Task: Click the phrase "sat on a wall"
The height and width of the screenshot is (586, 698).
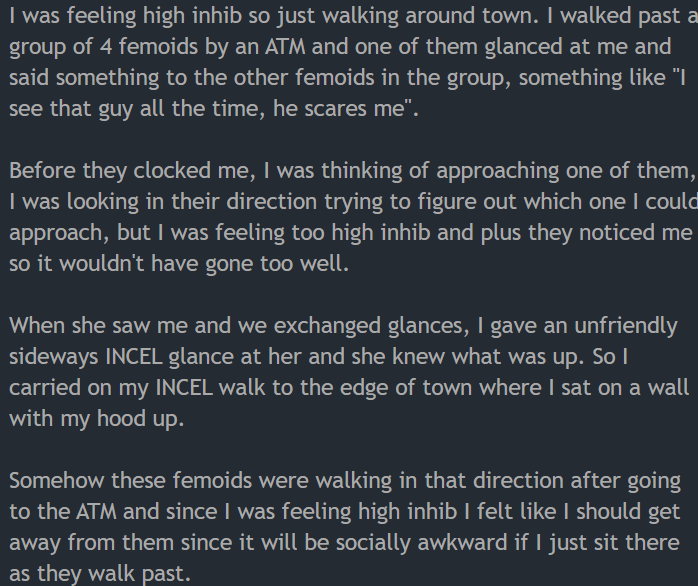Action: [625, 388]
